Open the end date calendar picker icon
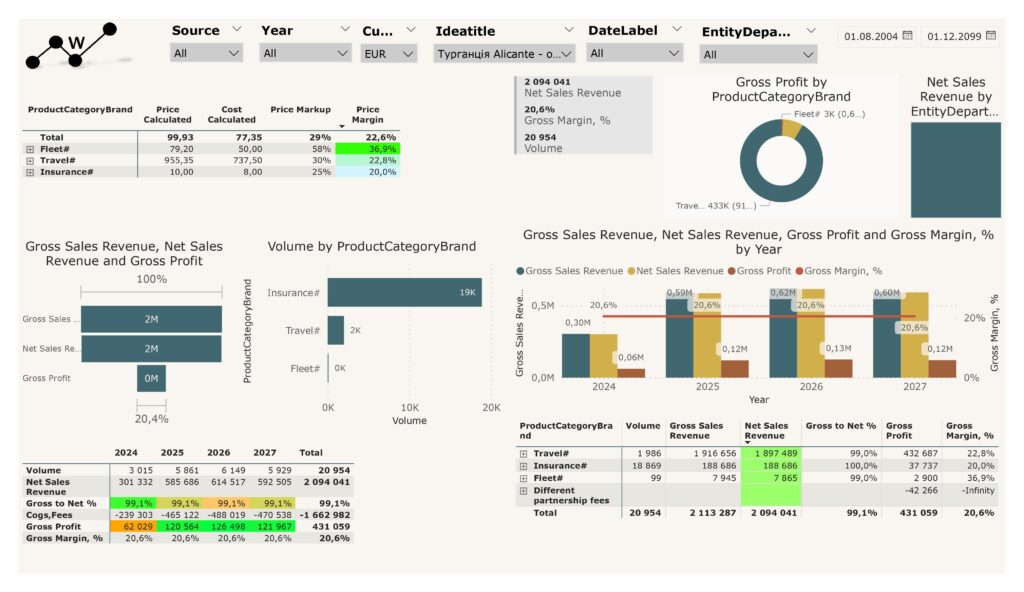The width and height of the screenshot is (1024, 592). pos(991,36)
